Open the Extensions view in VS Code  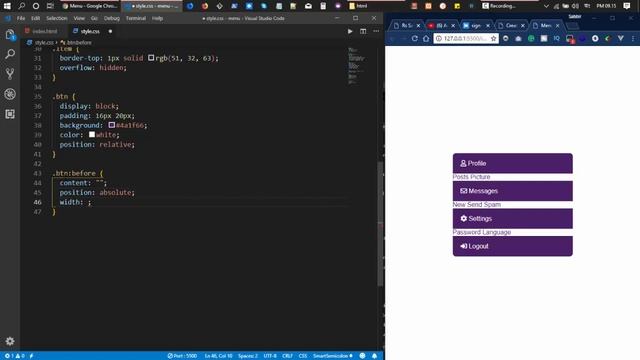(x=10, y=114)
